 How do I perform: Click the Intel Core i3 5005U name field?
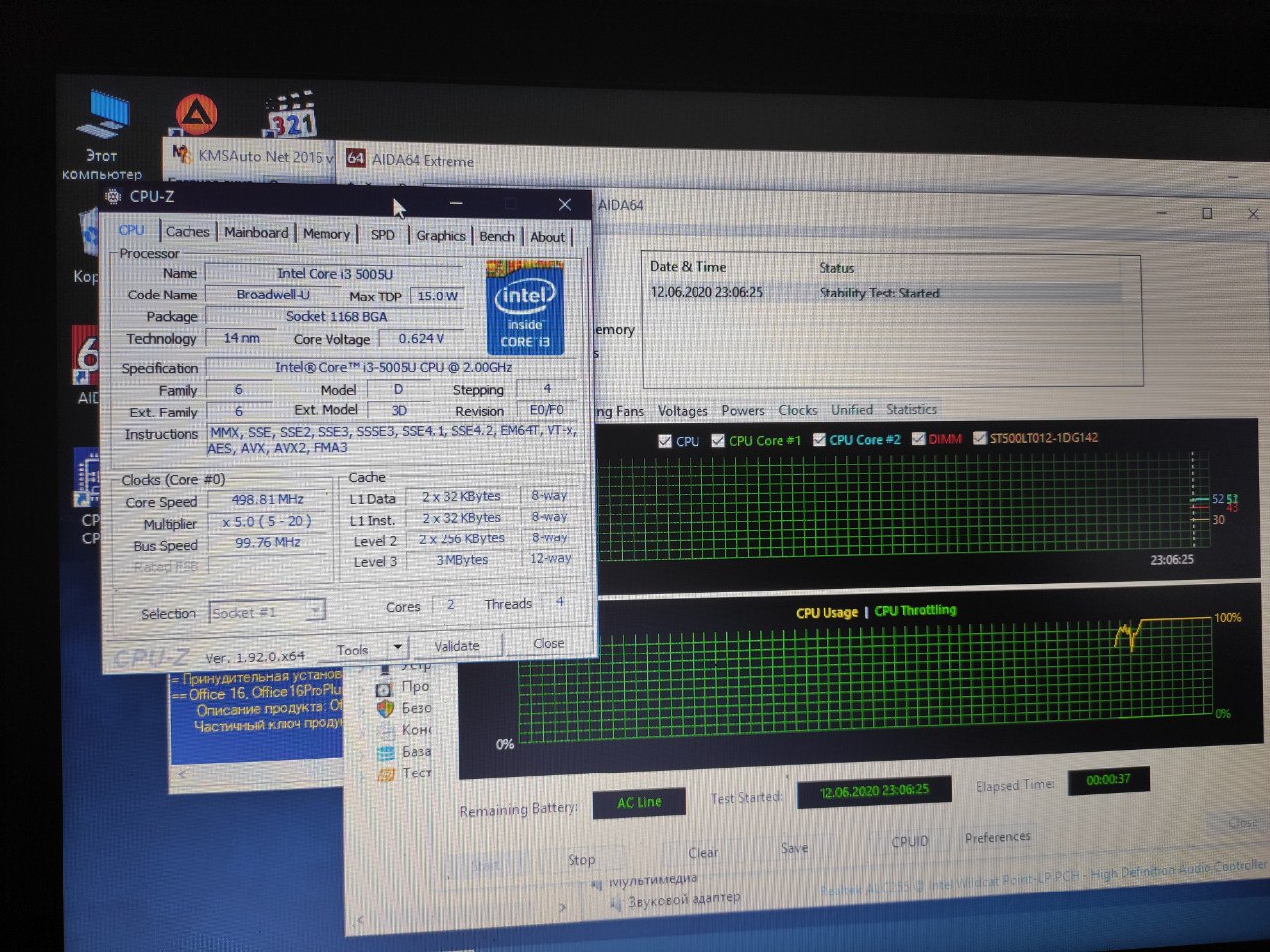[x=334, y=274]
